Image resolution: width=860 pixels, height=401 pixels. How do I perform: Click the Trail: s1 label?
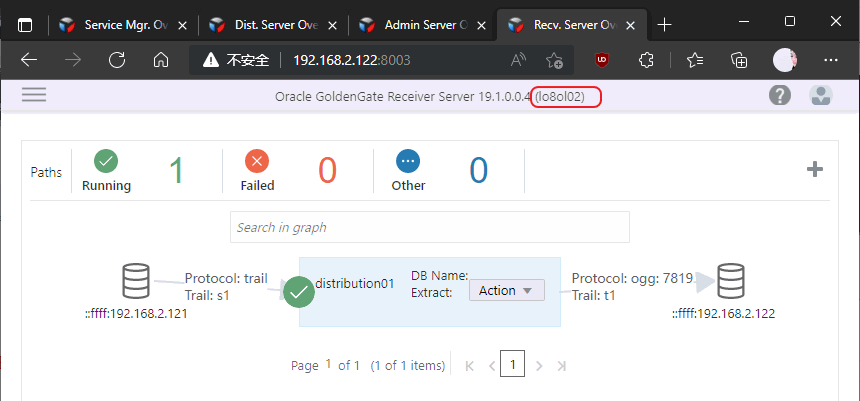(207, 296)
